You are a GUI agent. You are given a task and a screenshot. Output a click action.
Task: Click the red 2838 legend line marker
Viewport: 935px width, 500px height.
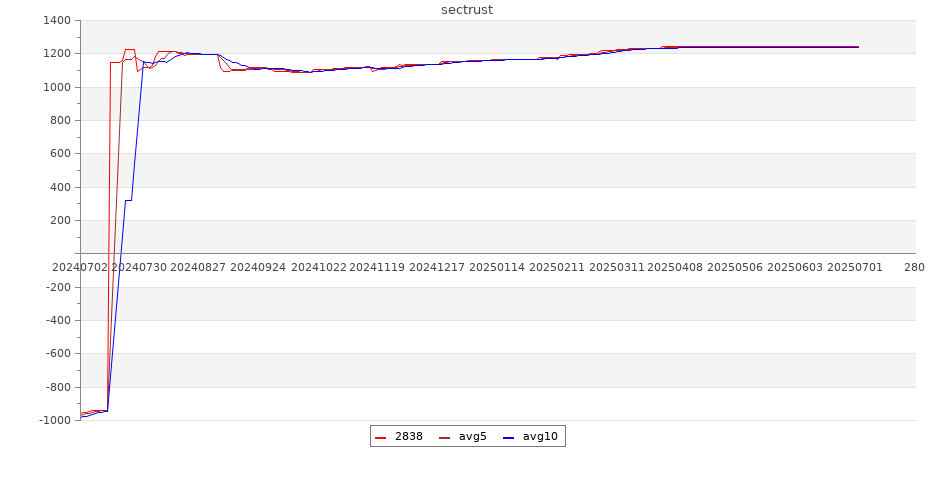click(380, 437)
